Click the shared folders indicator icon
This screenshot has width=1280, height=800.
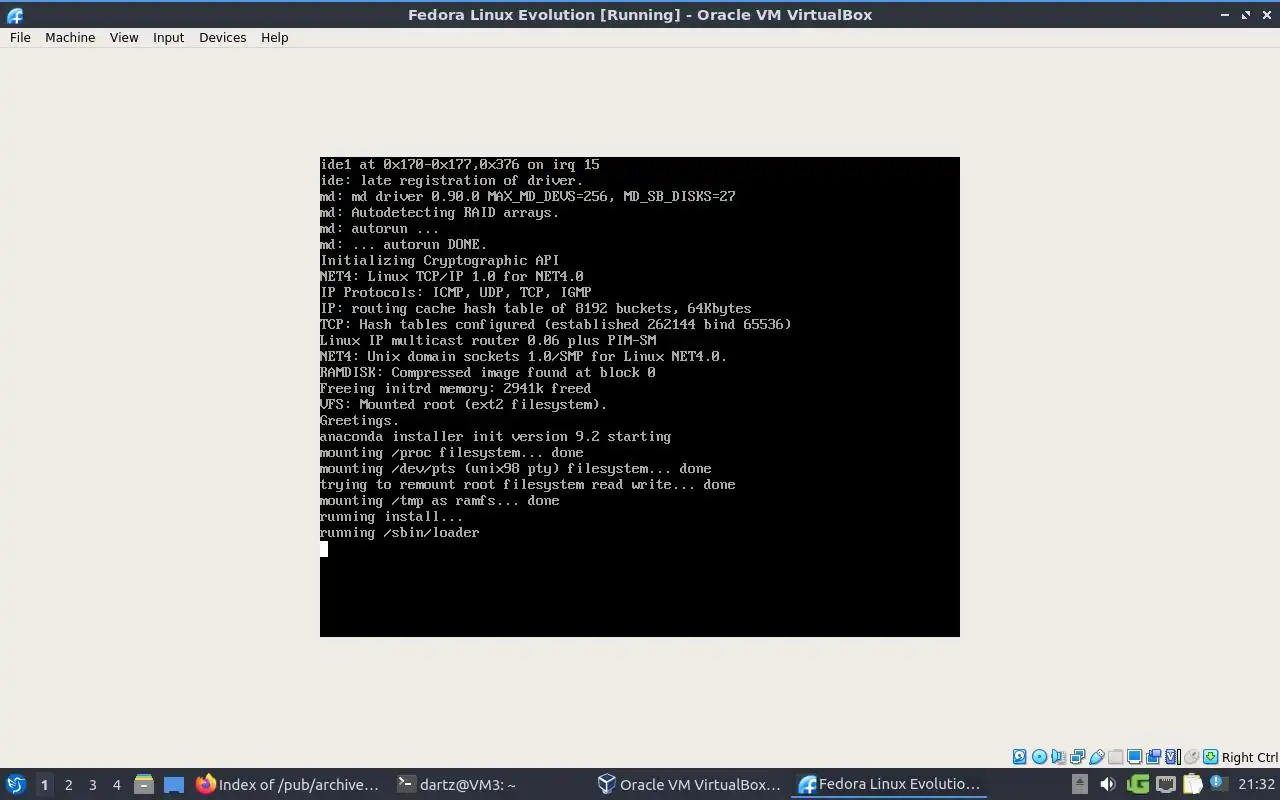click(1115, 757)
